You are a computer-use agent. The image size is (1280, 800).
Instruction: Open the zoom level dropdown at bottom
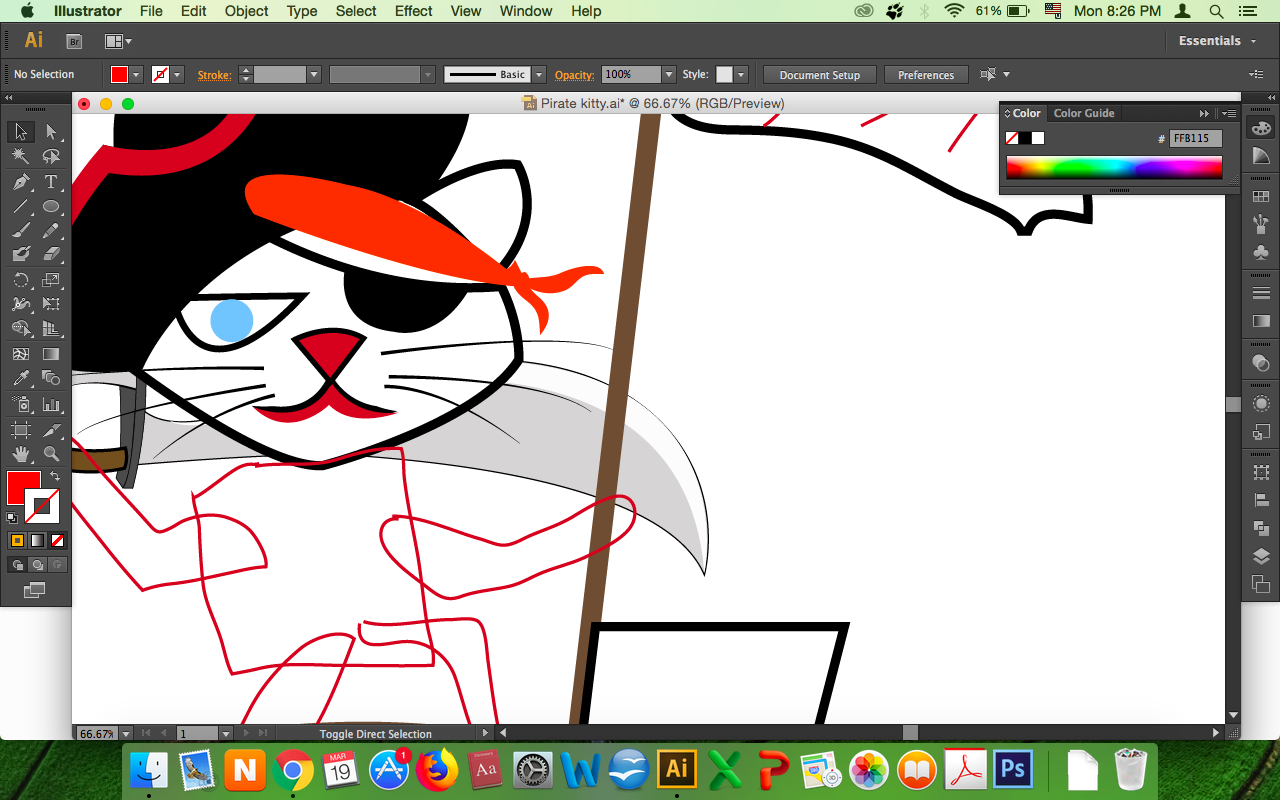tap(125, 734)
